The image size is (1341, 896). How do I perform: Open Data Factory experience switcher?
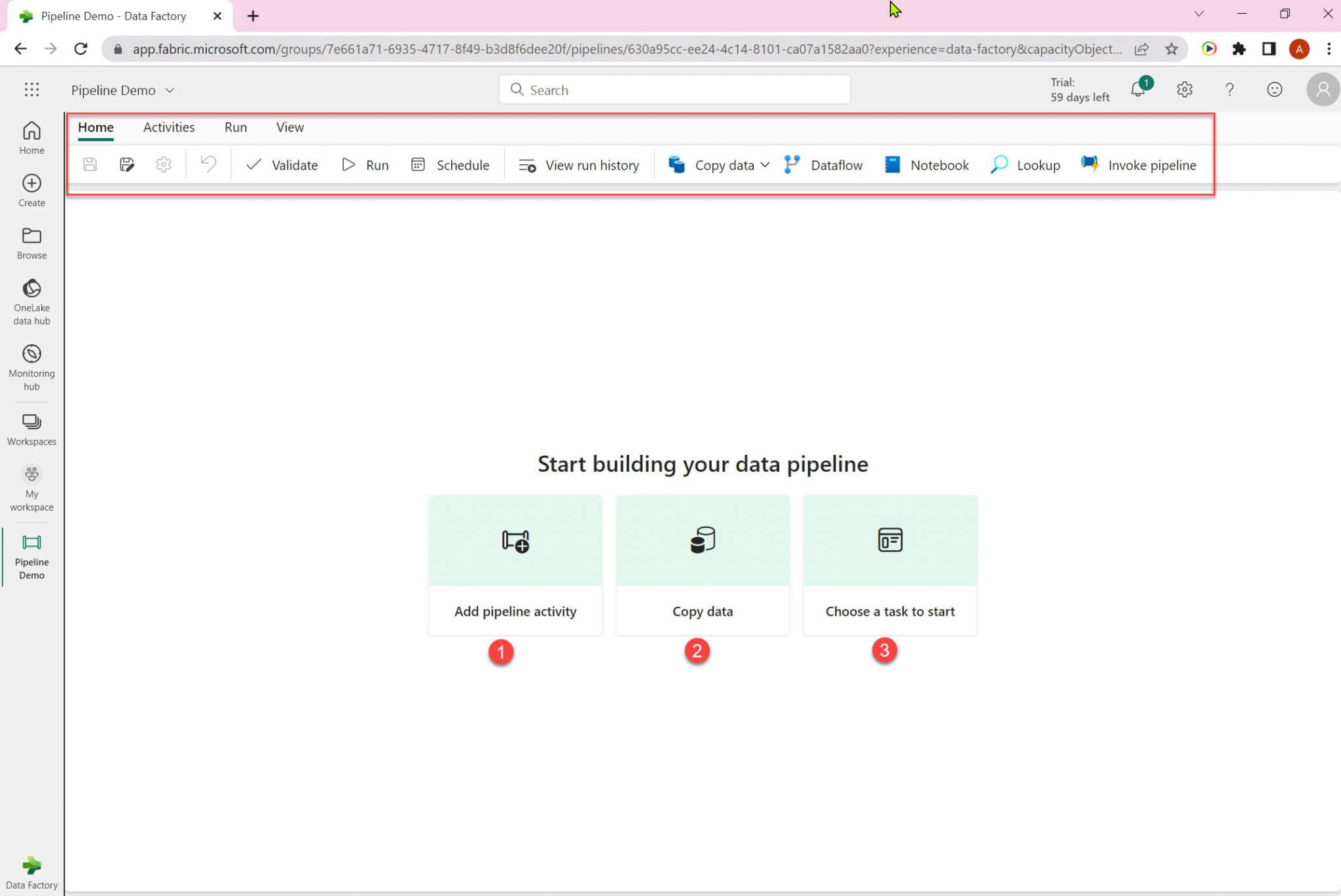[31, 872]
